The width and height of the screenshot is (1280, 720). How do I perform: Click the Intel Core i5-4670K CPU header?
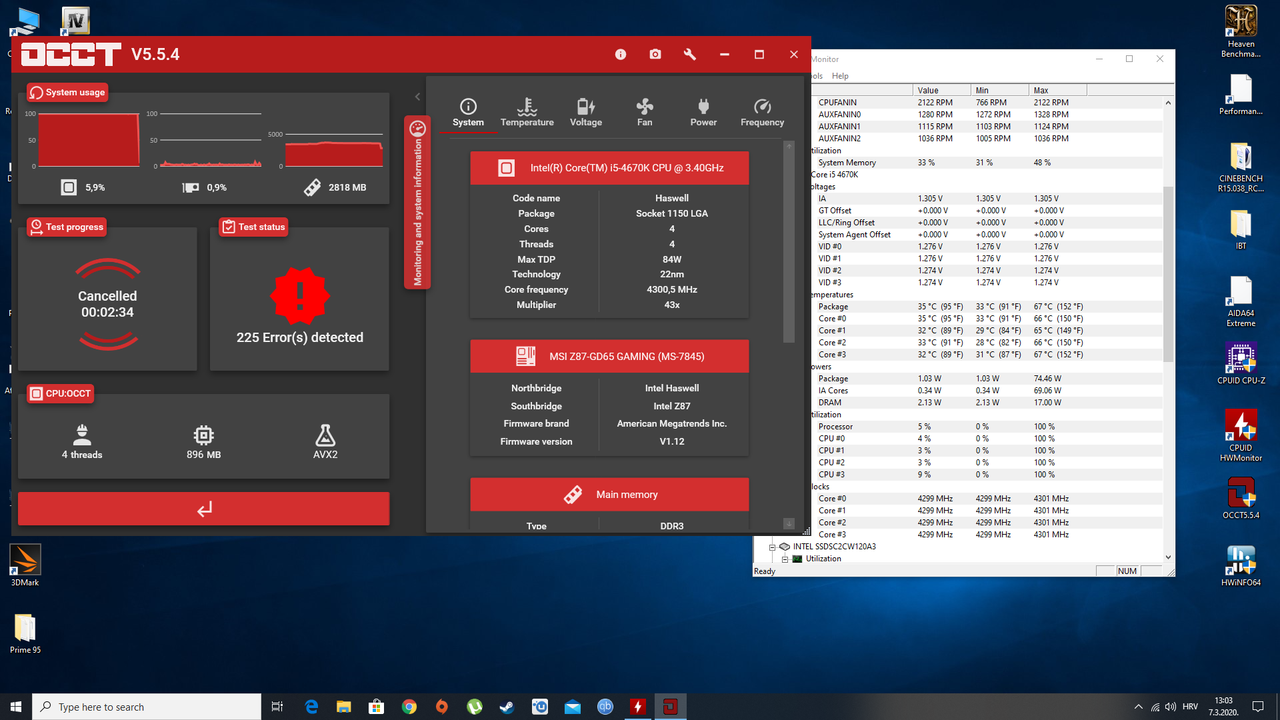click(x=609, y=168)
